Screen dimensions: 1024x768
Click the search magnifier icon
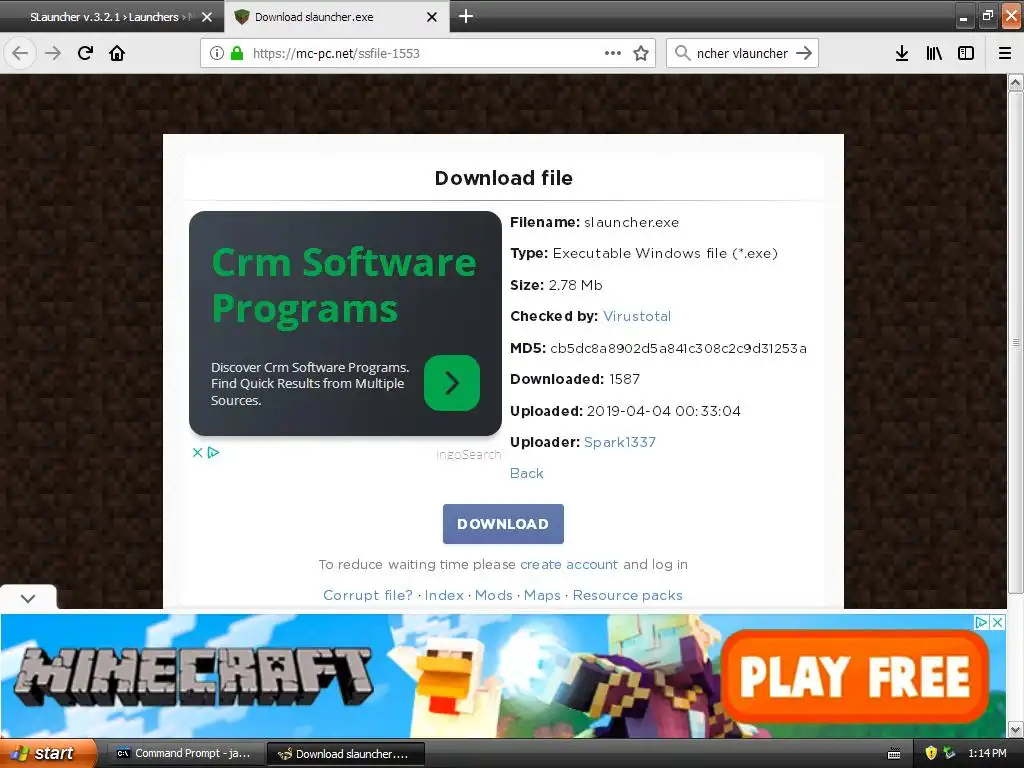(682, 53)
